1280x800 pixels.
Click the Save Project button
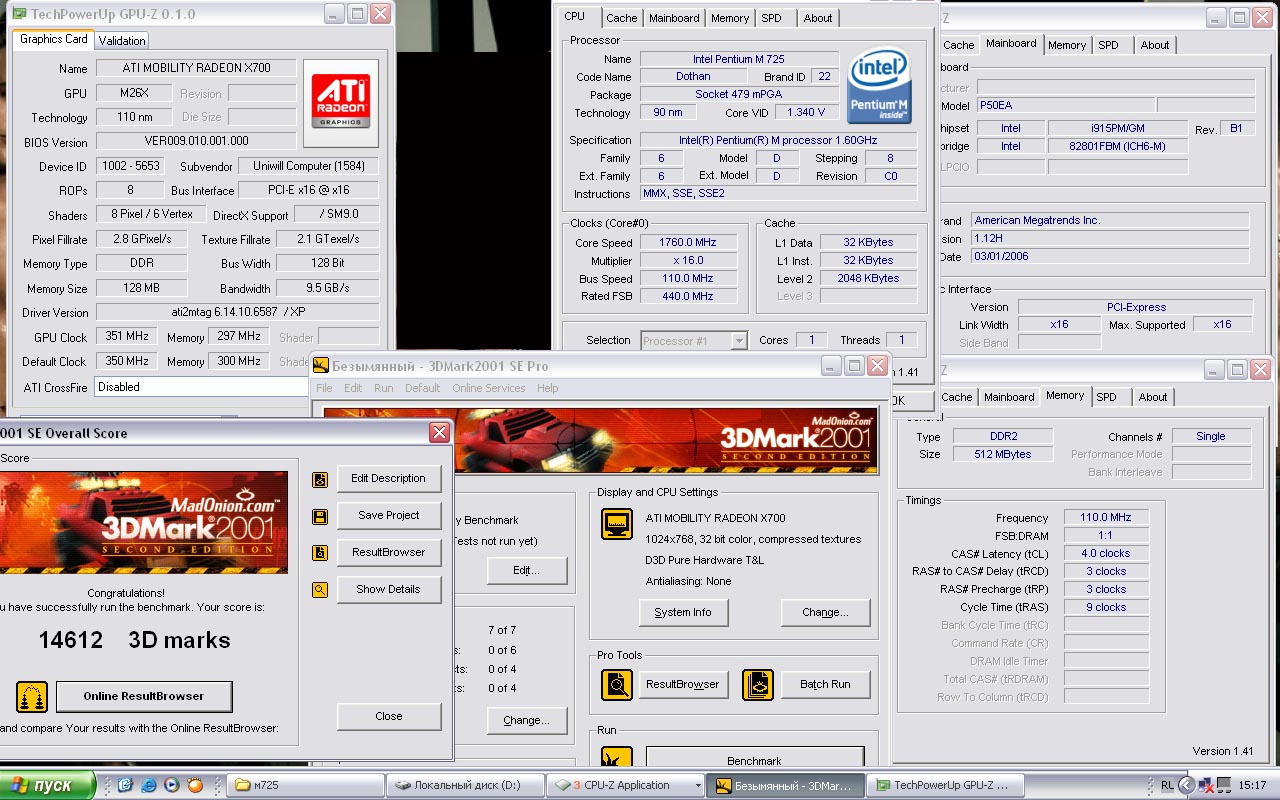(388, 516)
